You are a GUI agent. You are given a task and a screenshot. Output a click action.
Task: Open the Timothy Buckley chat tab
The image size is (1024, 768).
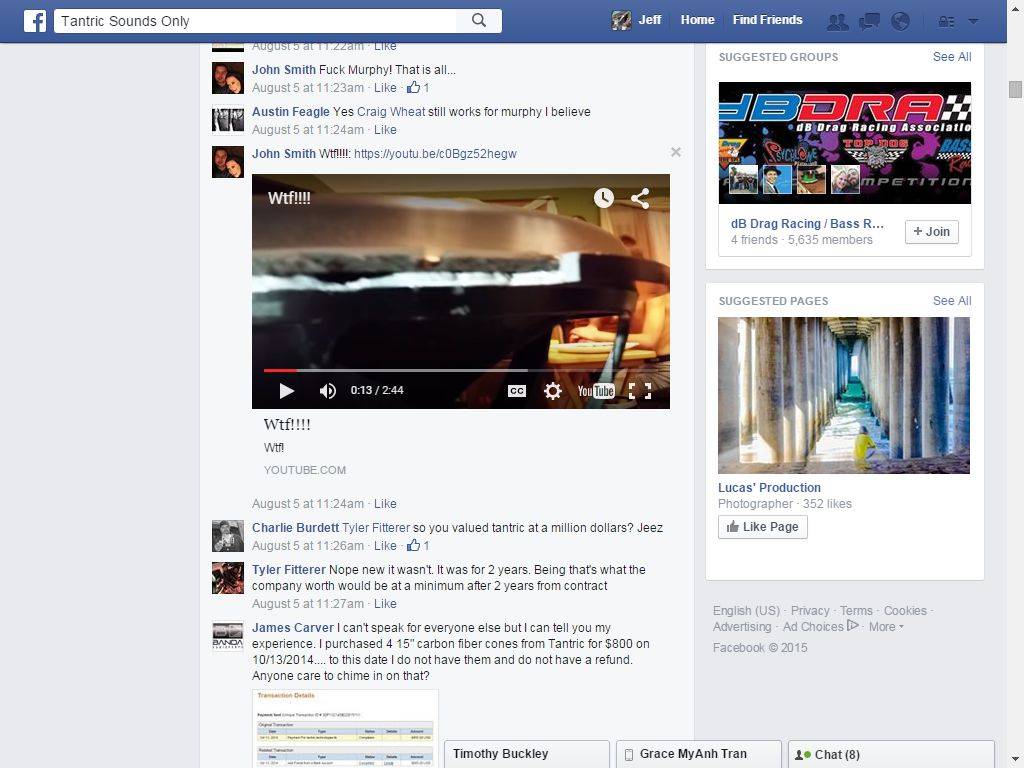[x=527, y=754]
